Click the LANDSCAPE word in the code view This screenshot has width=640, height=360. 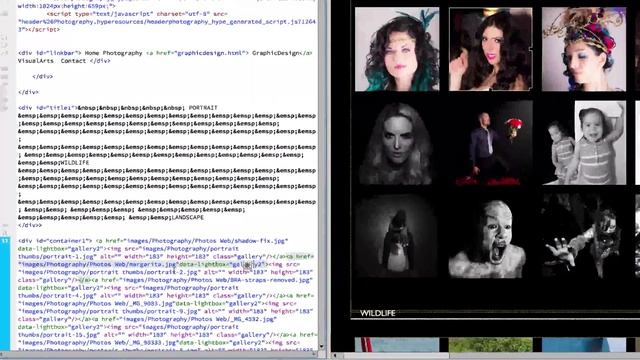(x=187, y=218)
